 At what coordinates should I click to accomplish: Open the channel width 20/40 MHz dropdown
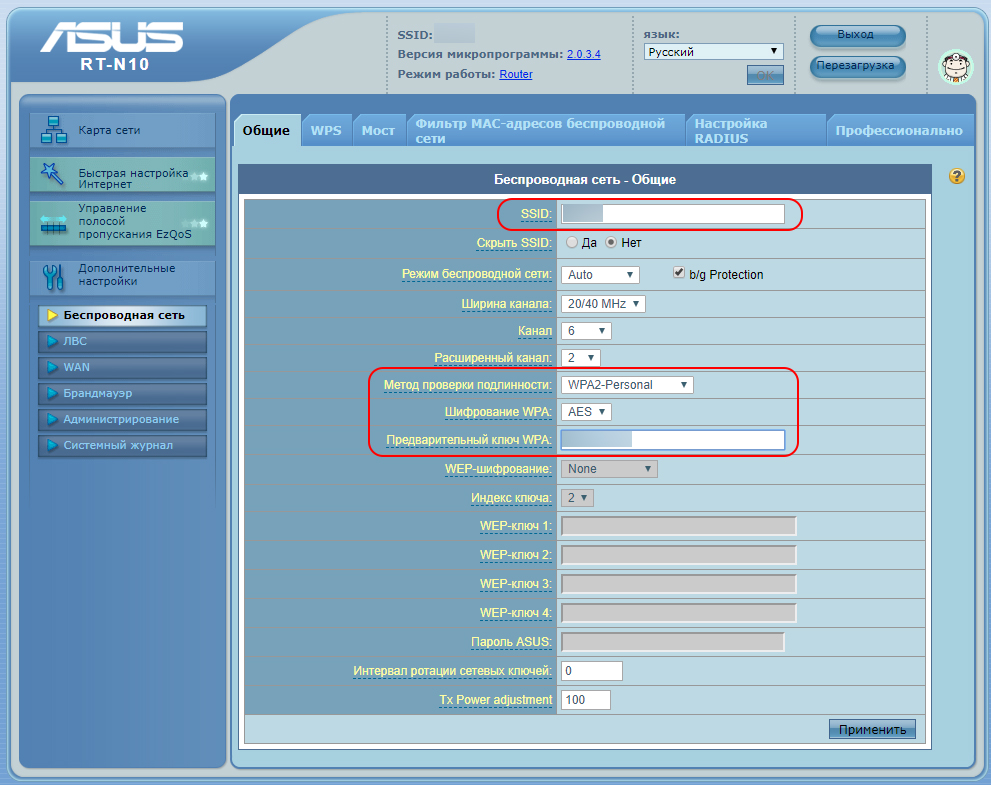tap(603, 304)
